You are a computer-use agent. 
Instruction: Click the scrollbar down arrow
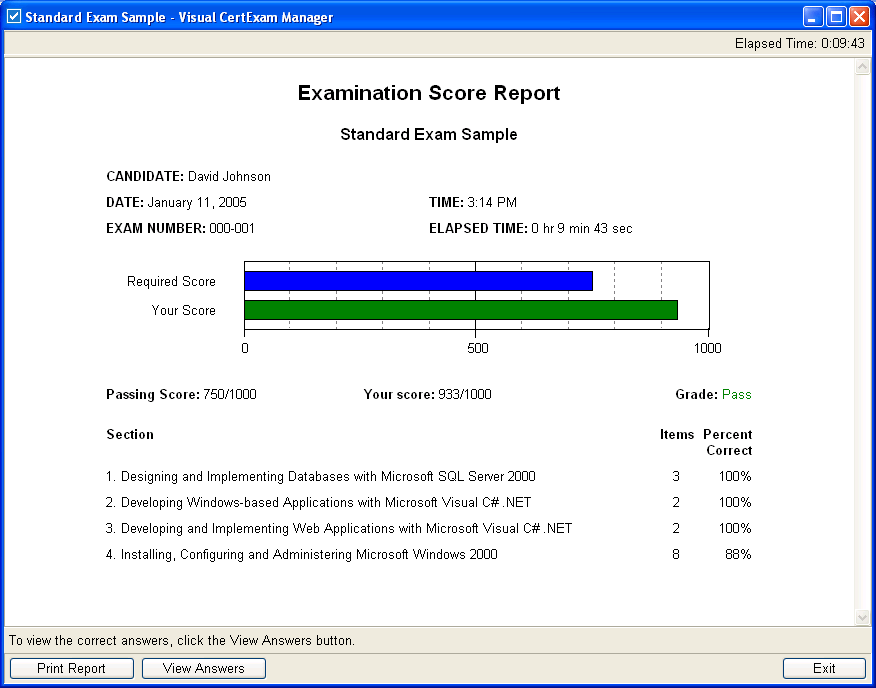[862, 617]
